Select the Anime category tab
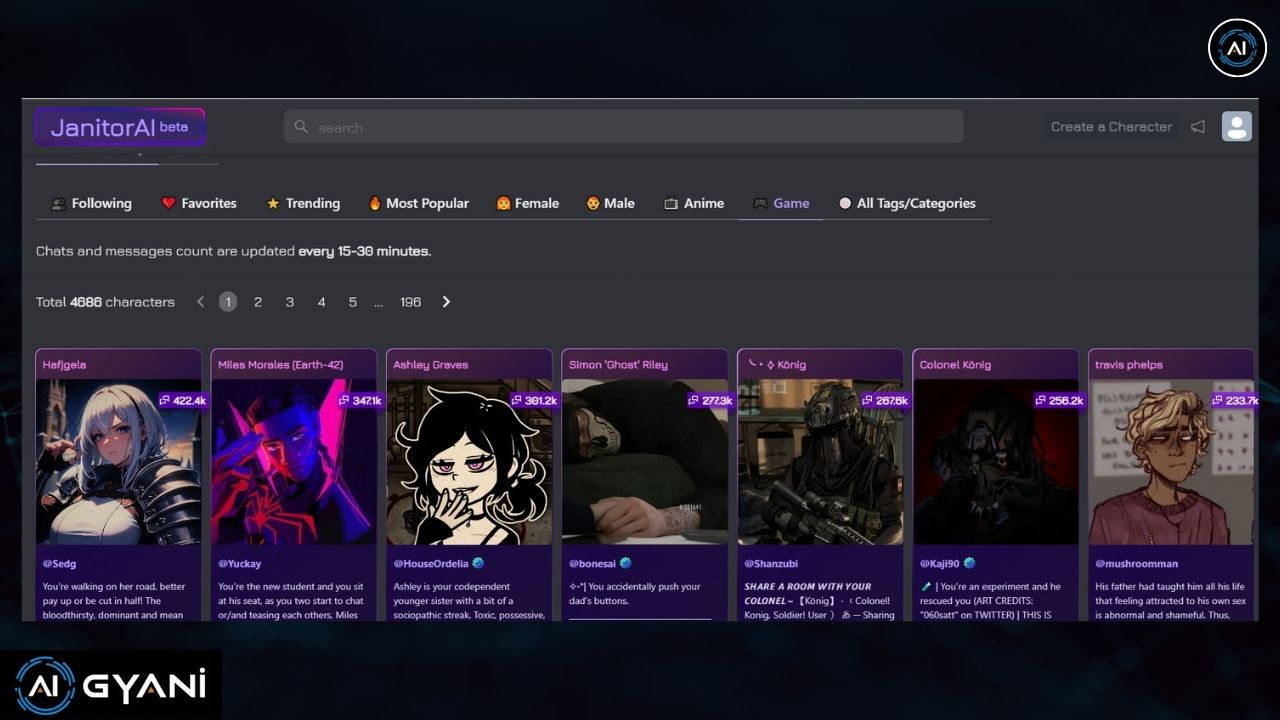 694,203
